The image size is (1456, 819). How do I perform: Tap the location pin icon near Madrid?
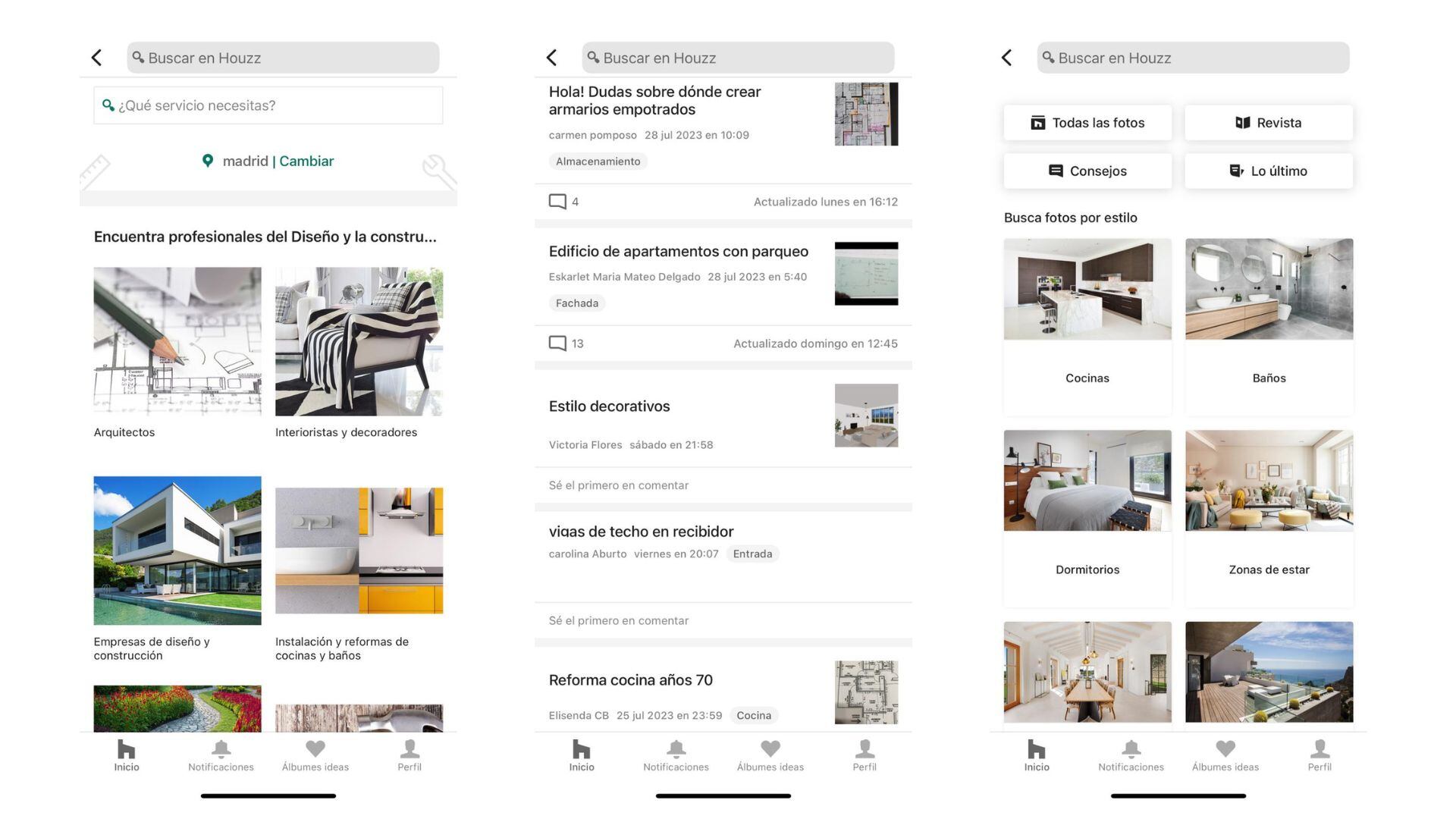pyautogui.click(x=208, y=160)
